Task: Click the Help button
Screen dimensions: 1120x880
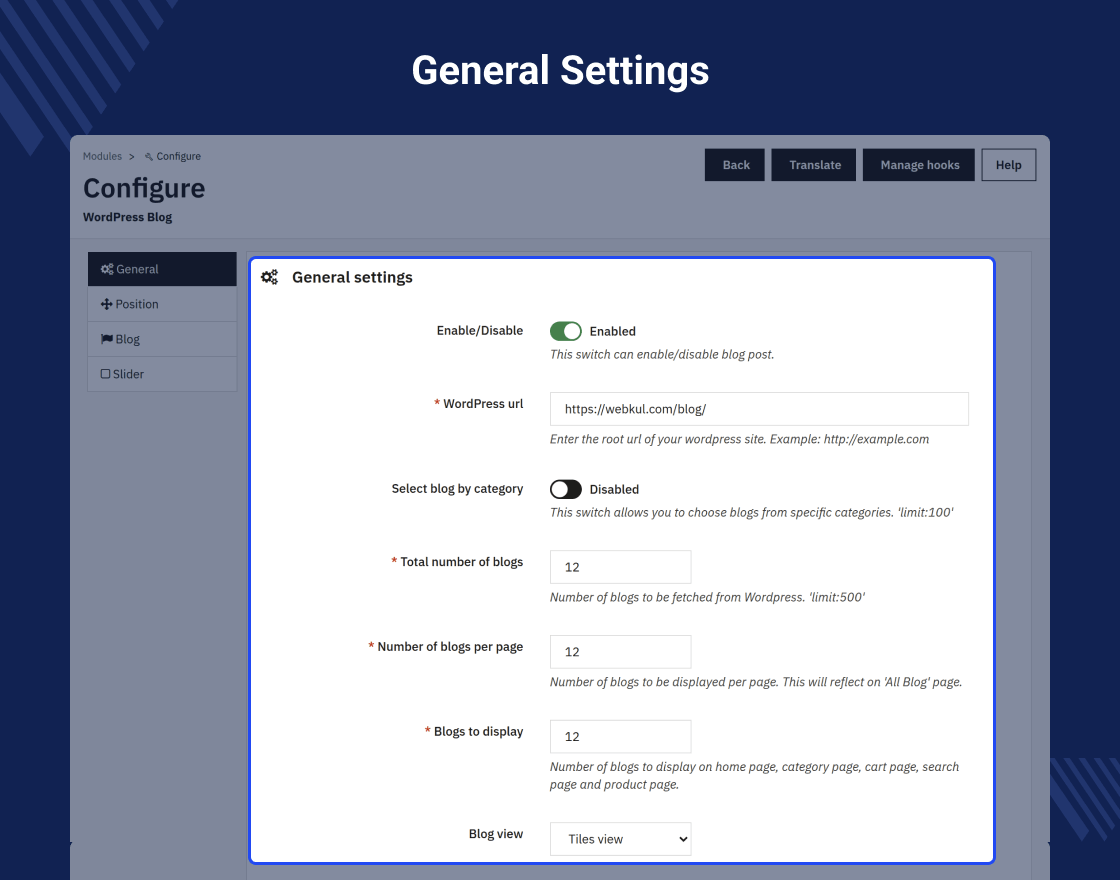Action: coord(1009,165)
